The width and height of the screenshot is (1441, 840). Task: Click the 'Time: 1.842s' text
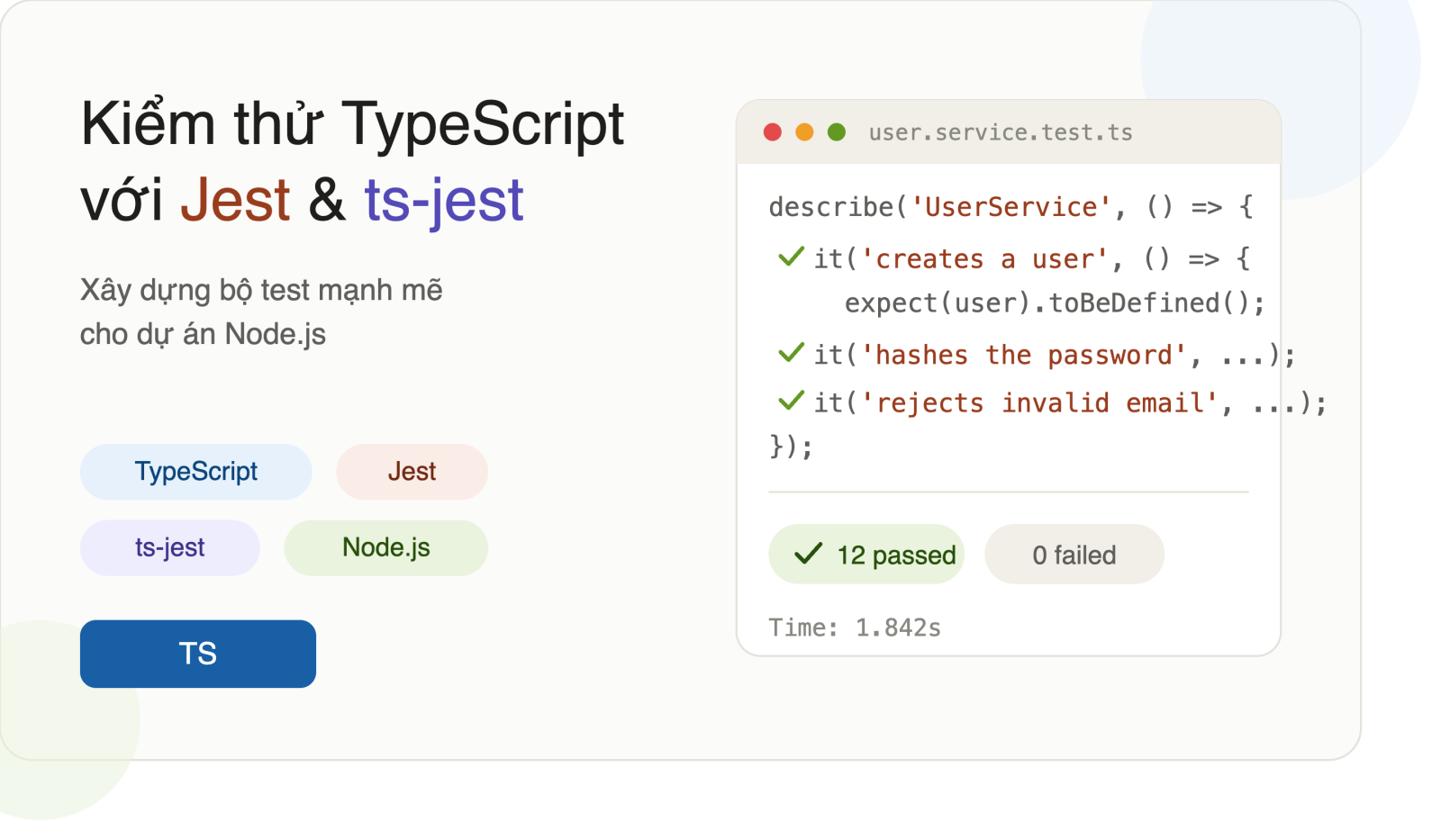tap(855, 628)
